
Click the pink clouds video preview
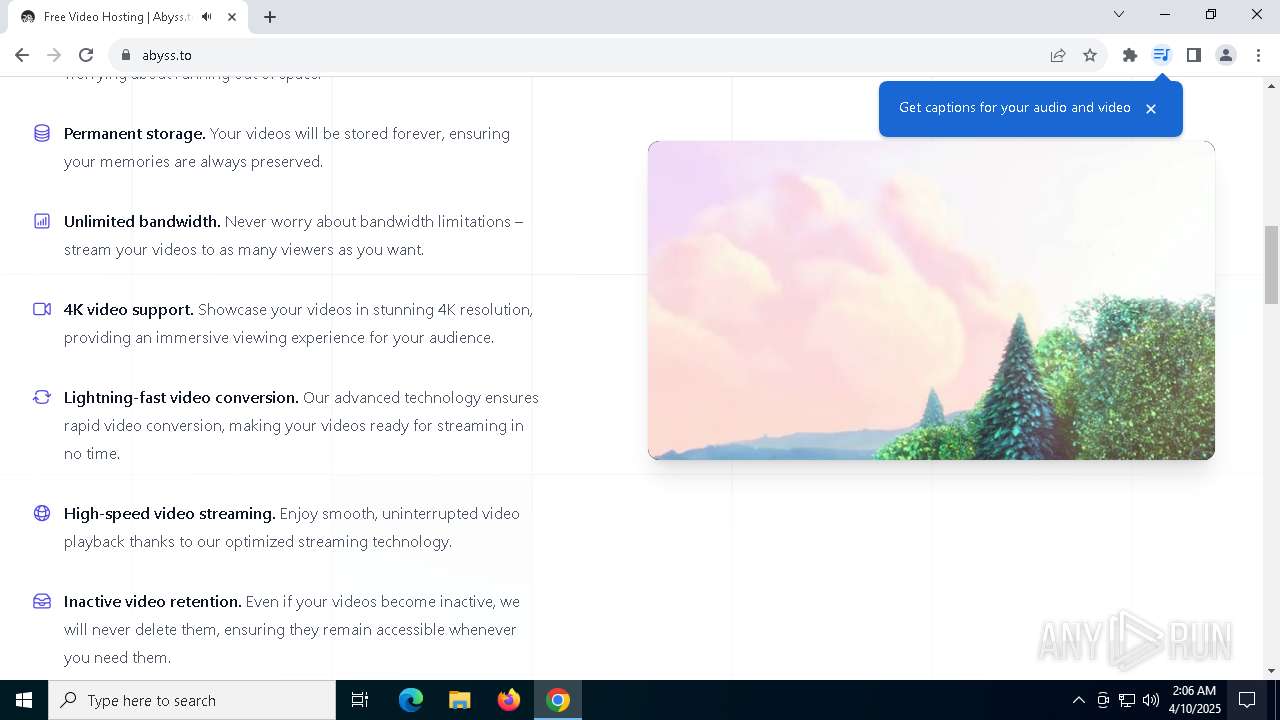[x=931, y=300]
